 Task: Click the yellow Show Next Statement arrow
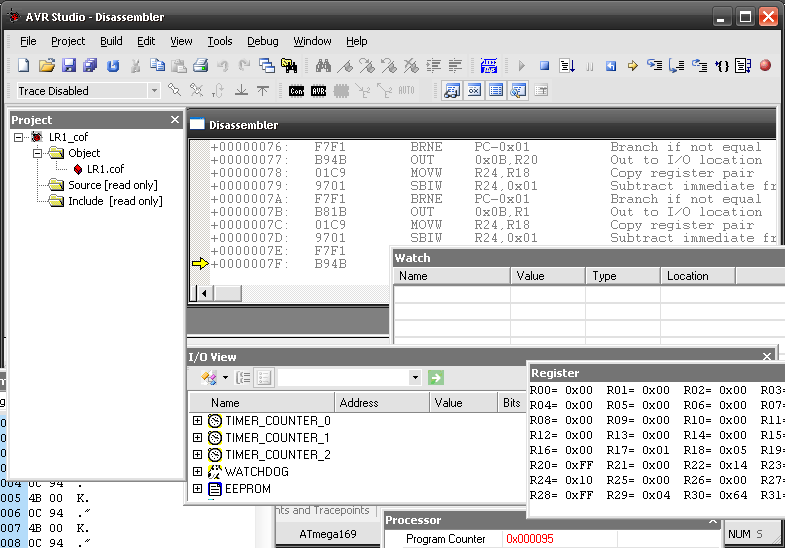tap(633, 66)
